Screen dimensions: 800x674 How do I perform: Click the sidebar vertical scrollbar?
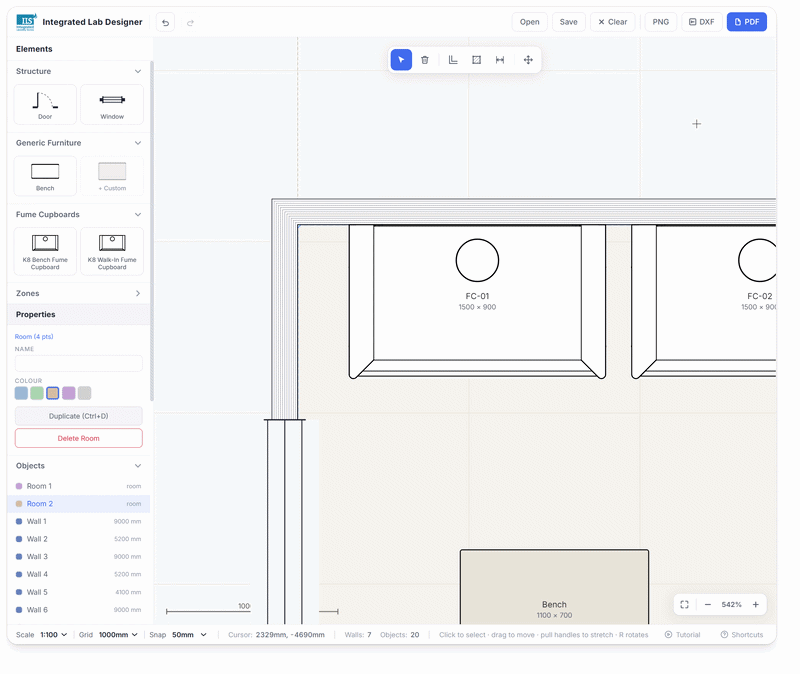[152, 230]
